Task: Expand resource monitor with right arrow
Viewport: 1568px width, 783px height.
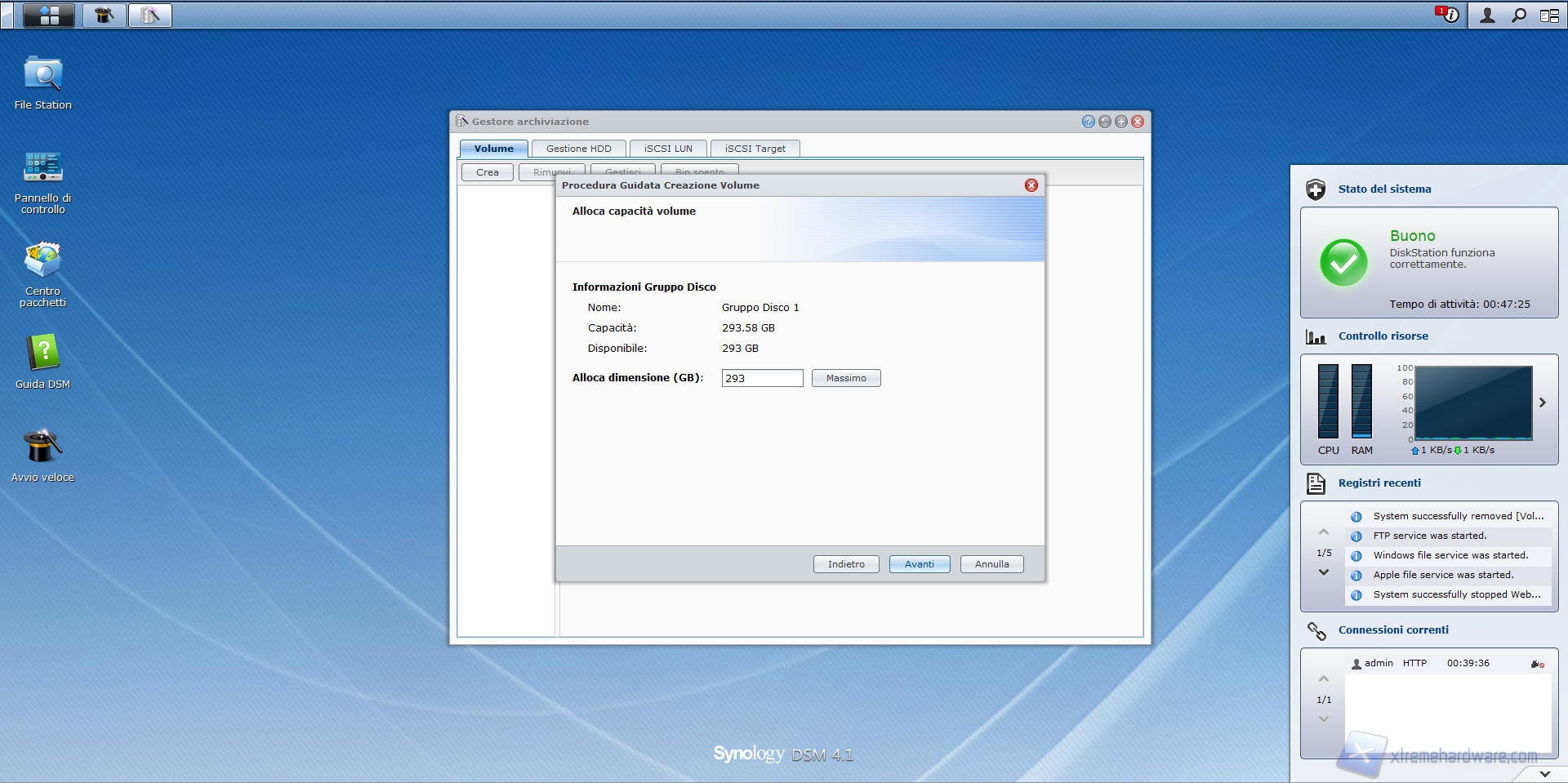Action: [x=1542, y=403]
